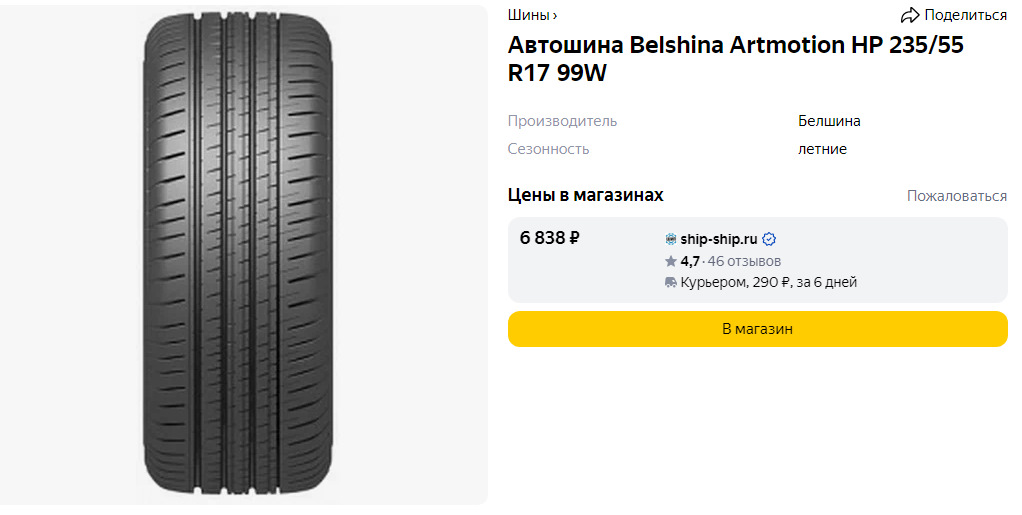Click the 6 838 ₽ price

coord(550,238)
